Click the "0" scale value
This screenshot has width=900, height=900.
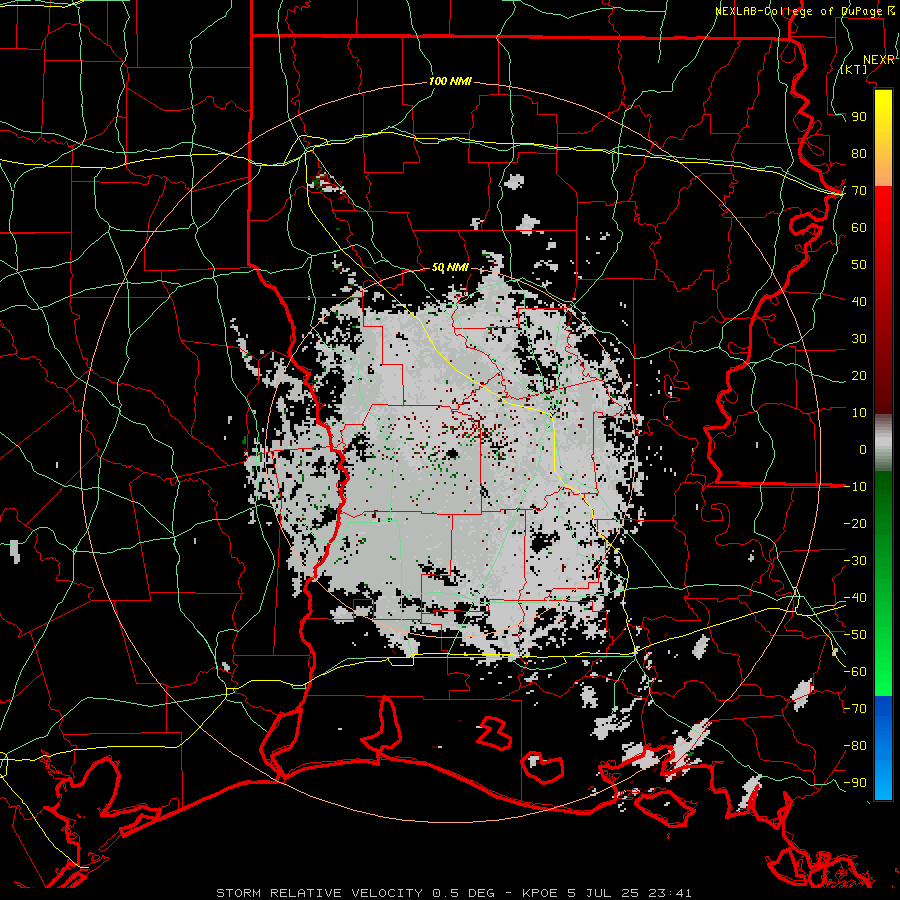(x=863, y=449)
